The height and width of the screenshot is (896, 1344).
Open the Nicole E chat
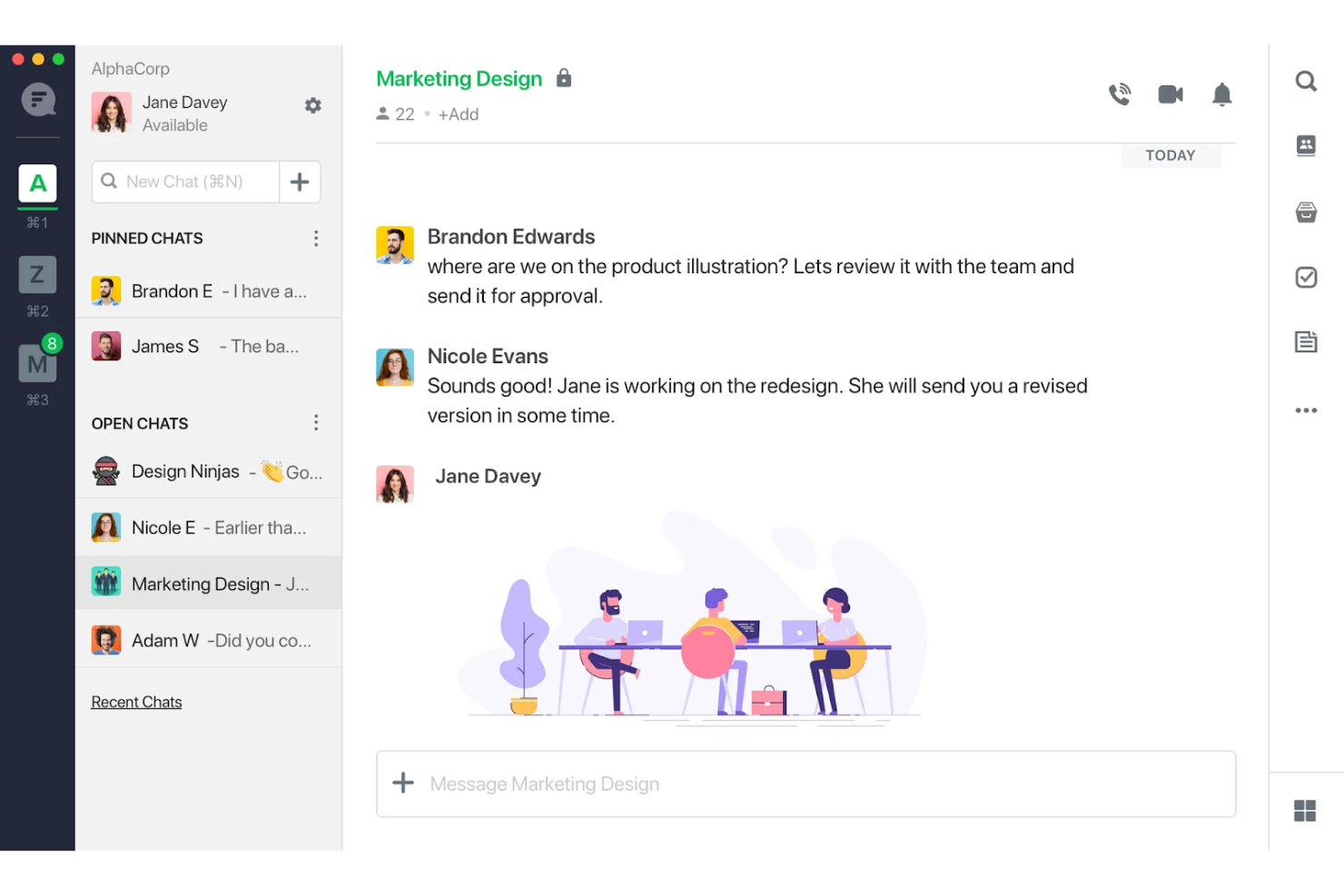pos(208,527)
